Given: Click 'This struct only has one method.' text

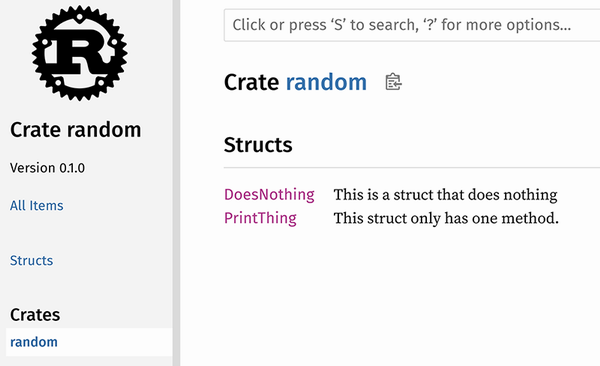Looking at the screenshot, I should [x=446, y=218].
